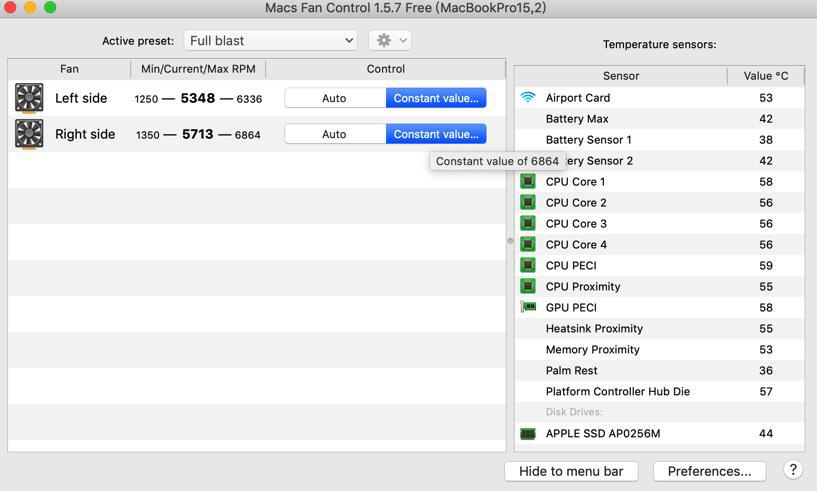Screen dimensions: 817x491
Task: Open the help question mark button
Action: coord(793,470)
